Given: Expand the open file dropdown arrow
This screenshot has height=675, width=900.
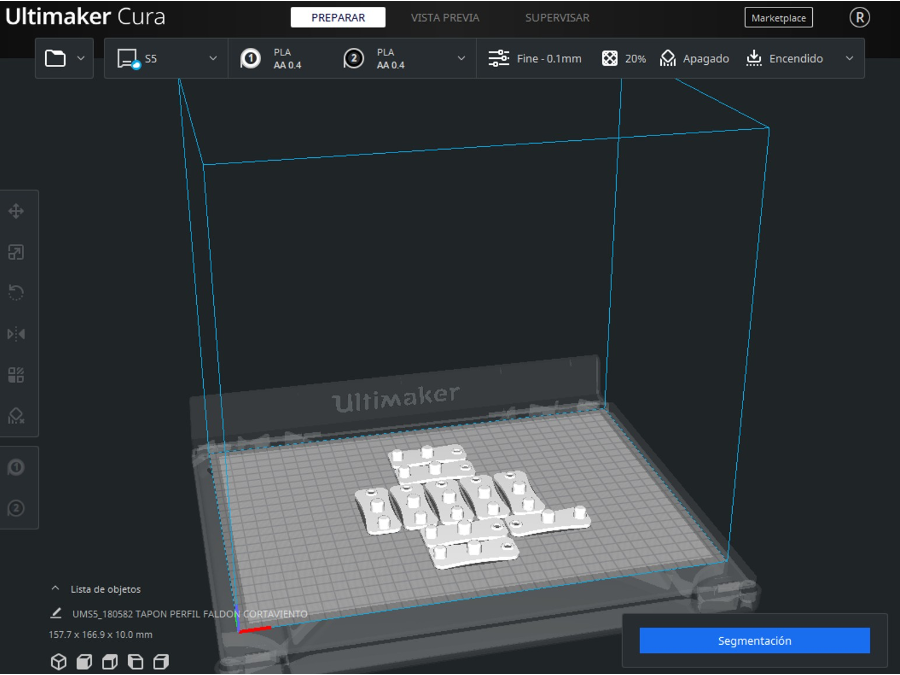Looking at the screenshot, I should click(x=81, y=59).
